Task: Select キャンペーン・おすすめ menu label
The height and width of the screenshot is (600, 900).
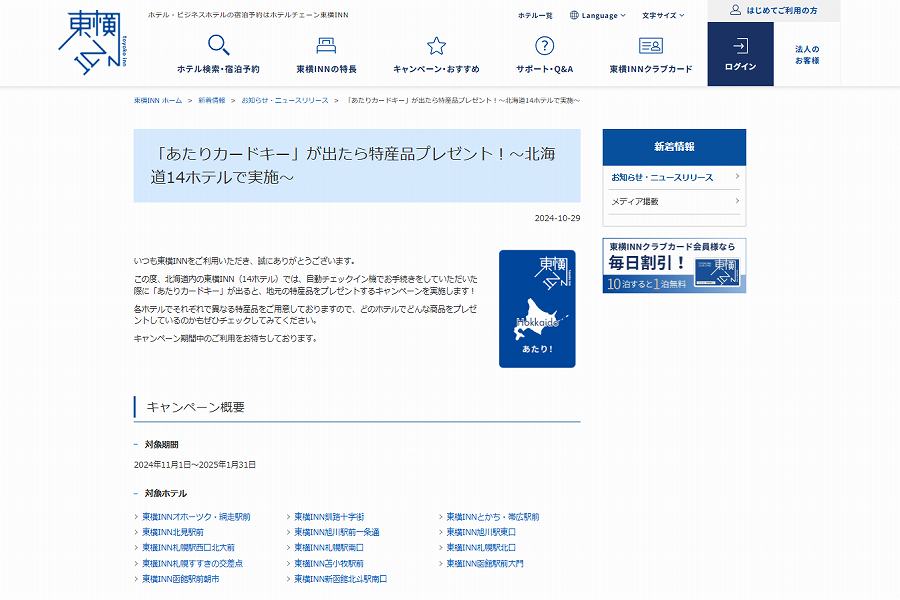Action: (x=436, y=69)
